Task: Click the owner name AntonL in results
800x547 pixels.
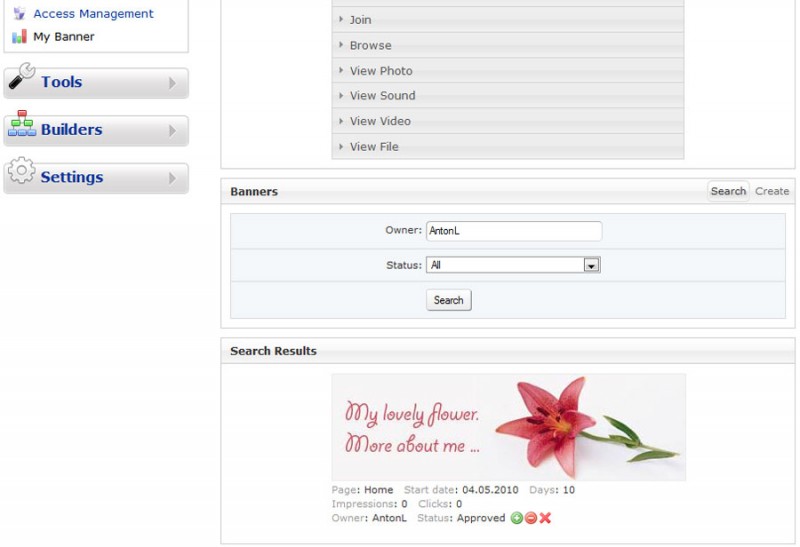Action: click(389, 518)
